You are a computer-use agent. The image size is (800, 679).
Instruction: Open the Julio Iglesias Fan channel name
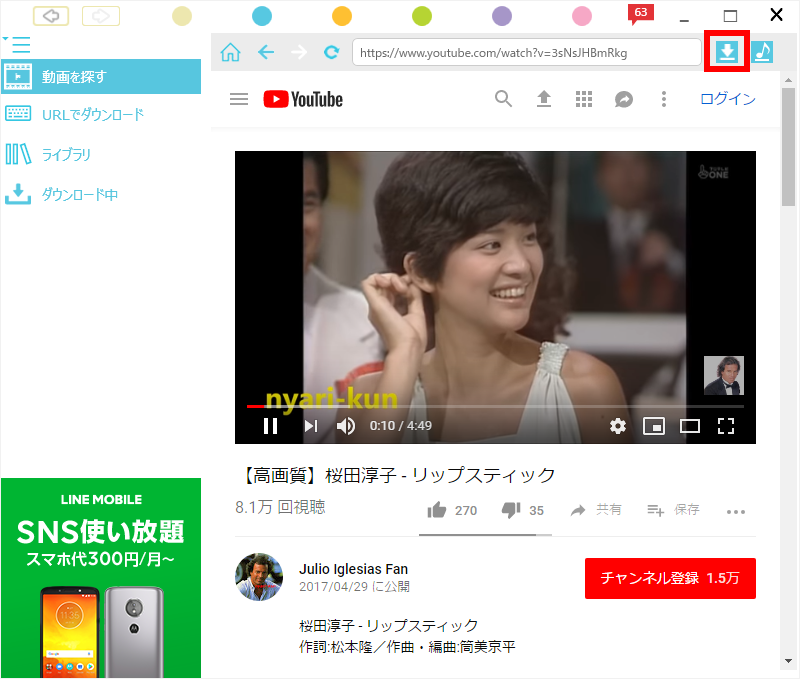coord(353,569)
